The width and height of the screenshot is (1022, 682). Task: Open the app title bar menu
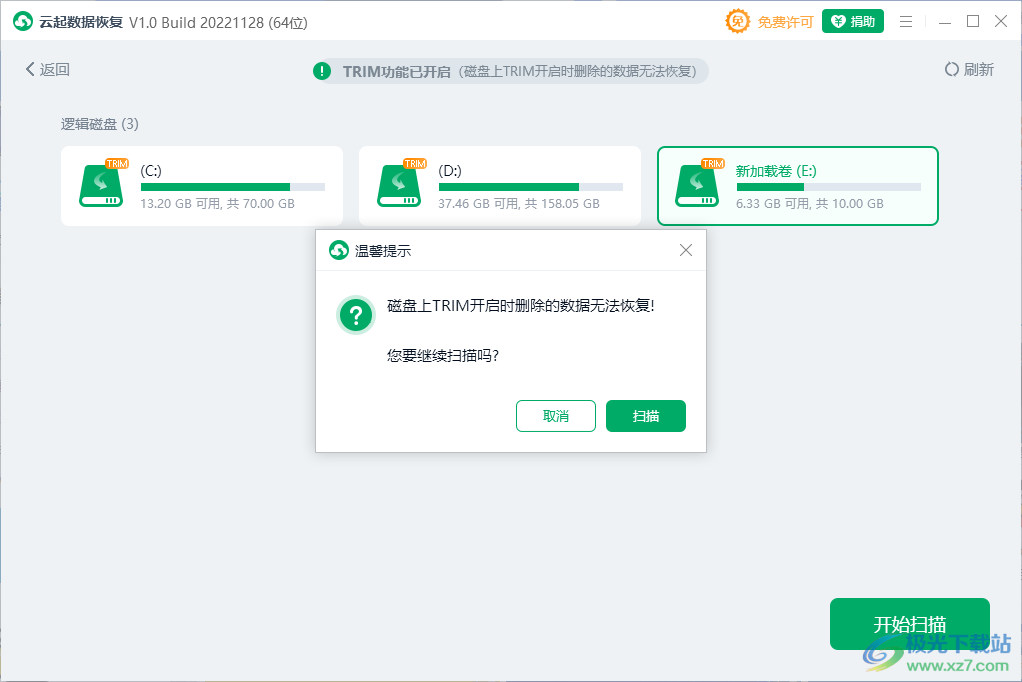click(x=906, y=20)
